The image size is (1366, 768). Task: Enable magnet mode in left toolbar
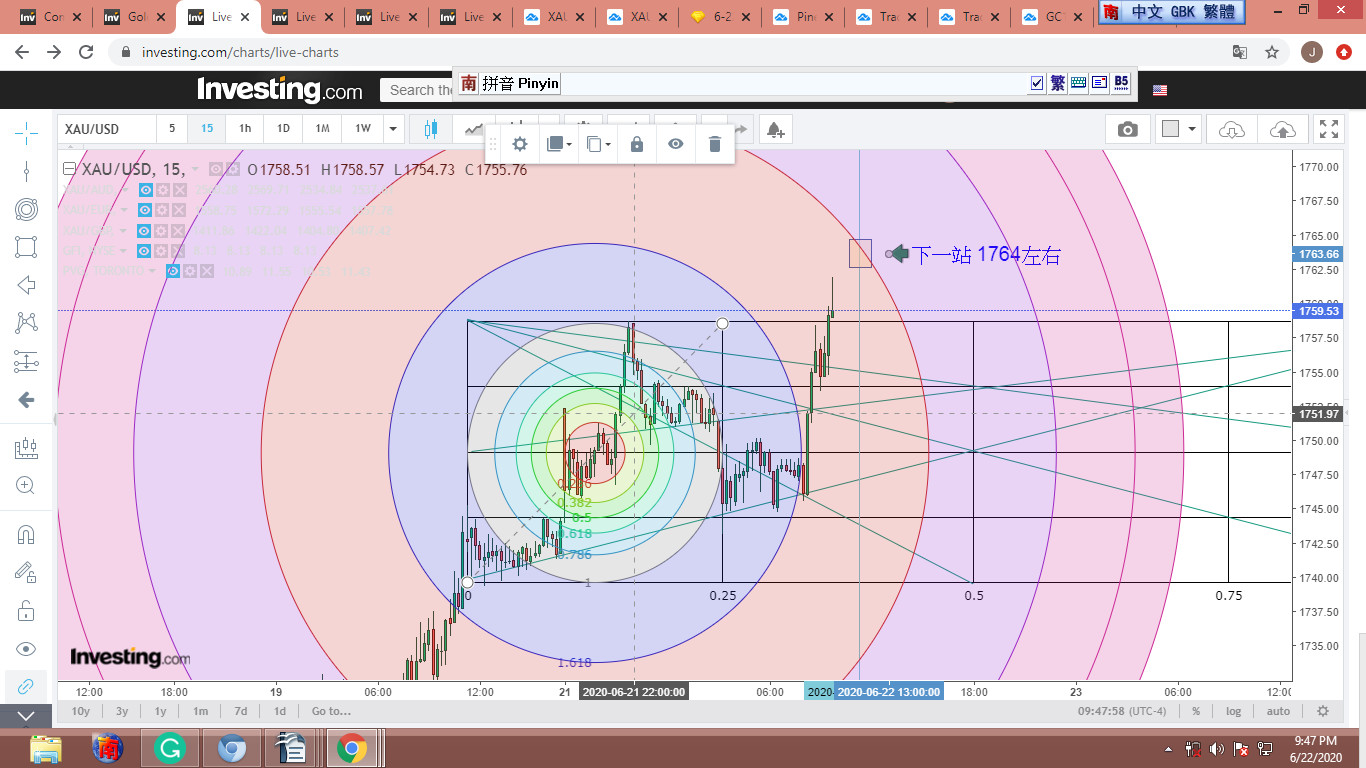[26, 534]
